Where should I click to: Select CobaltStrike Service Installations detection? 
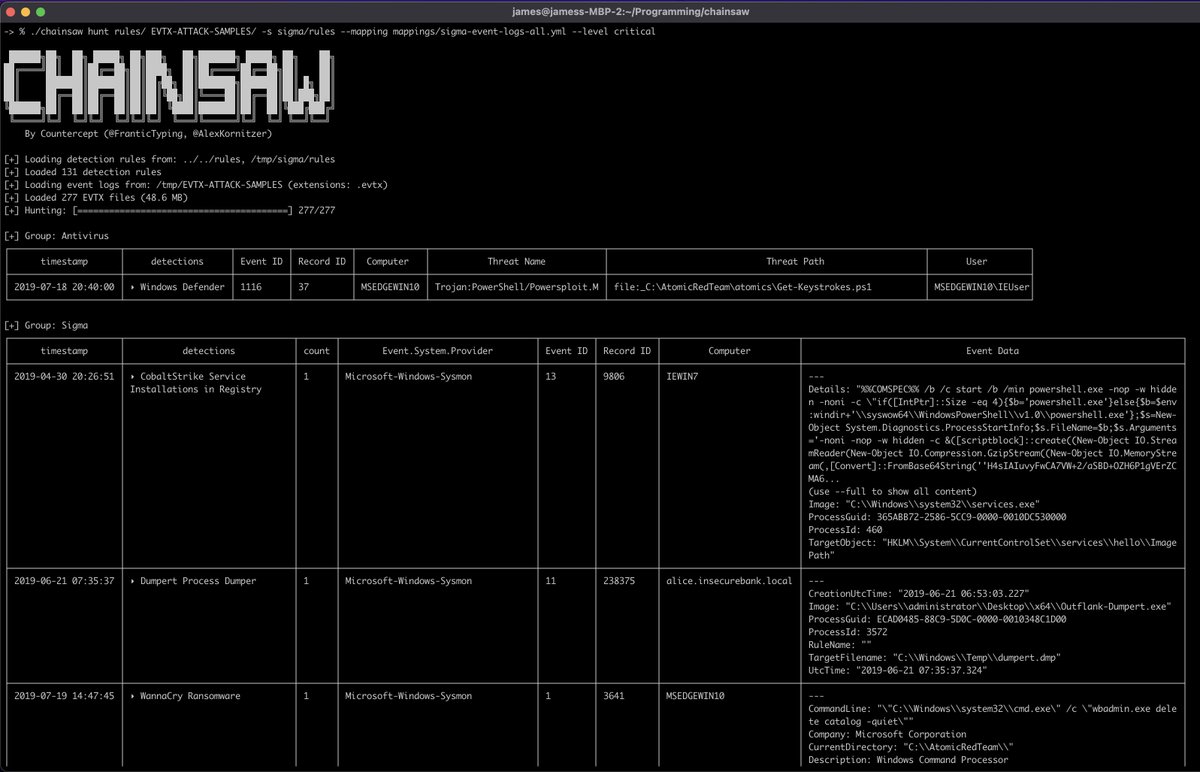[196, 383]
